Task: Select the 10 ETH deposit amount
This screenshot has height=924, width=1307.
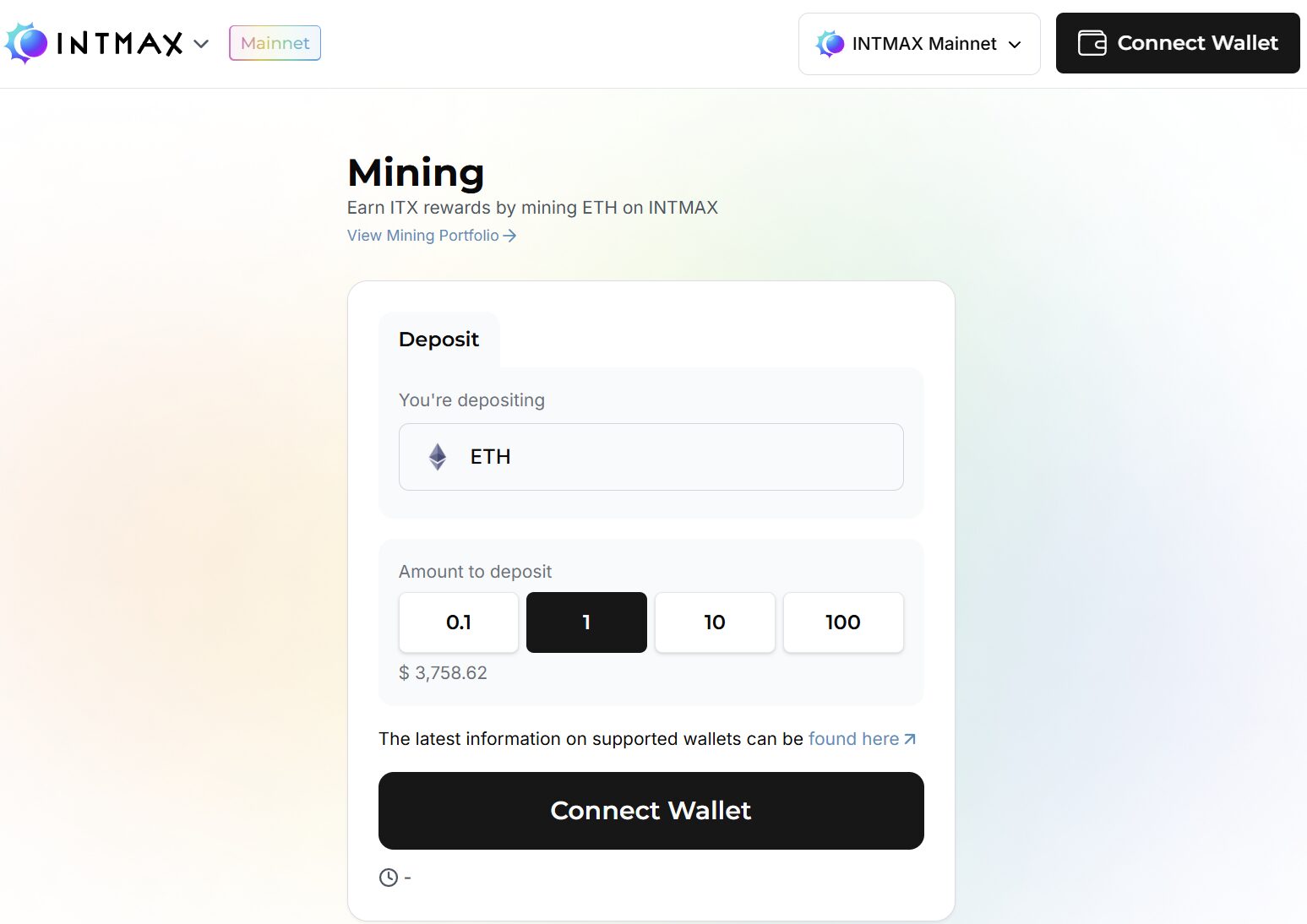Action: pyautogui.click(x=715, y=622)
